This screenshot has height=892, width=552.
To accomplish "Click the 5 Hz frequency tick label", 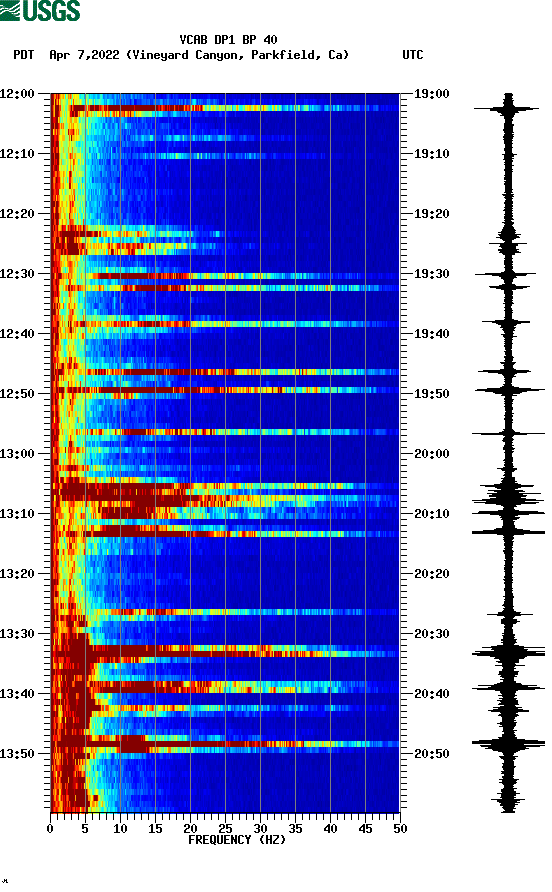I will (85, 829).
